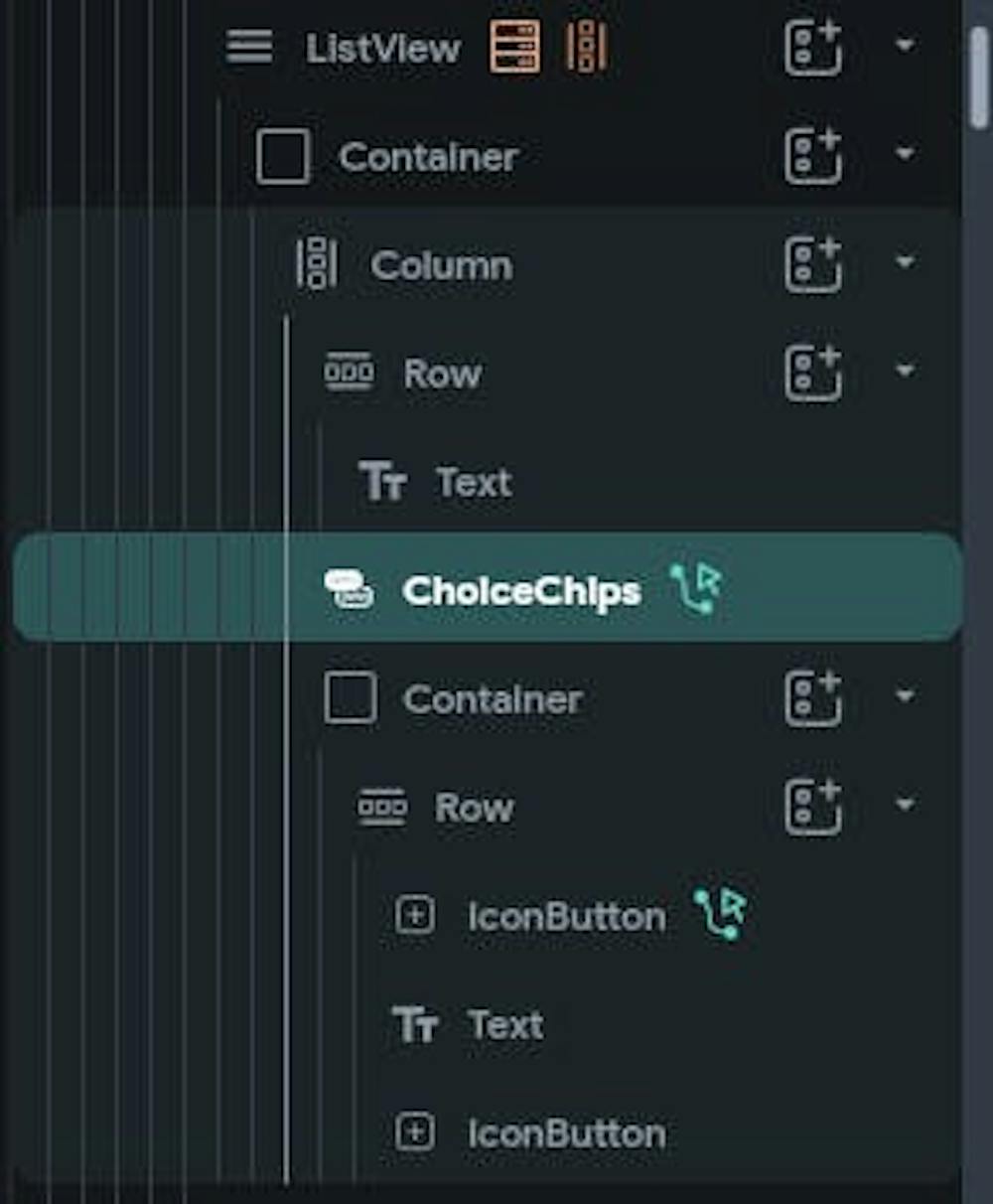The image size is (993, 1204).
Task: Click the add-widget button on the first Row
Action: pos(812,371)
